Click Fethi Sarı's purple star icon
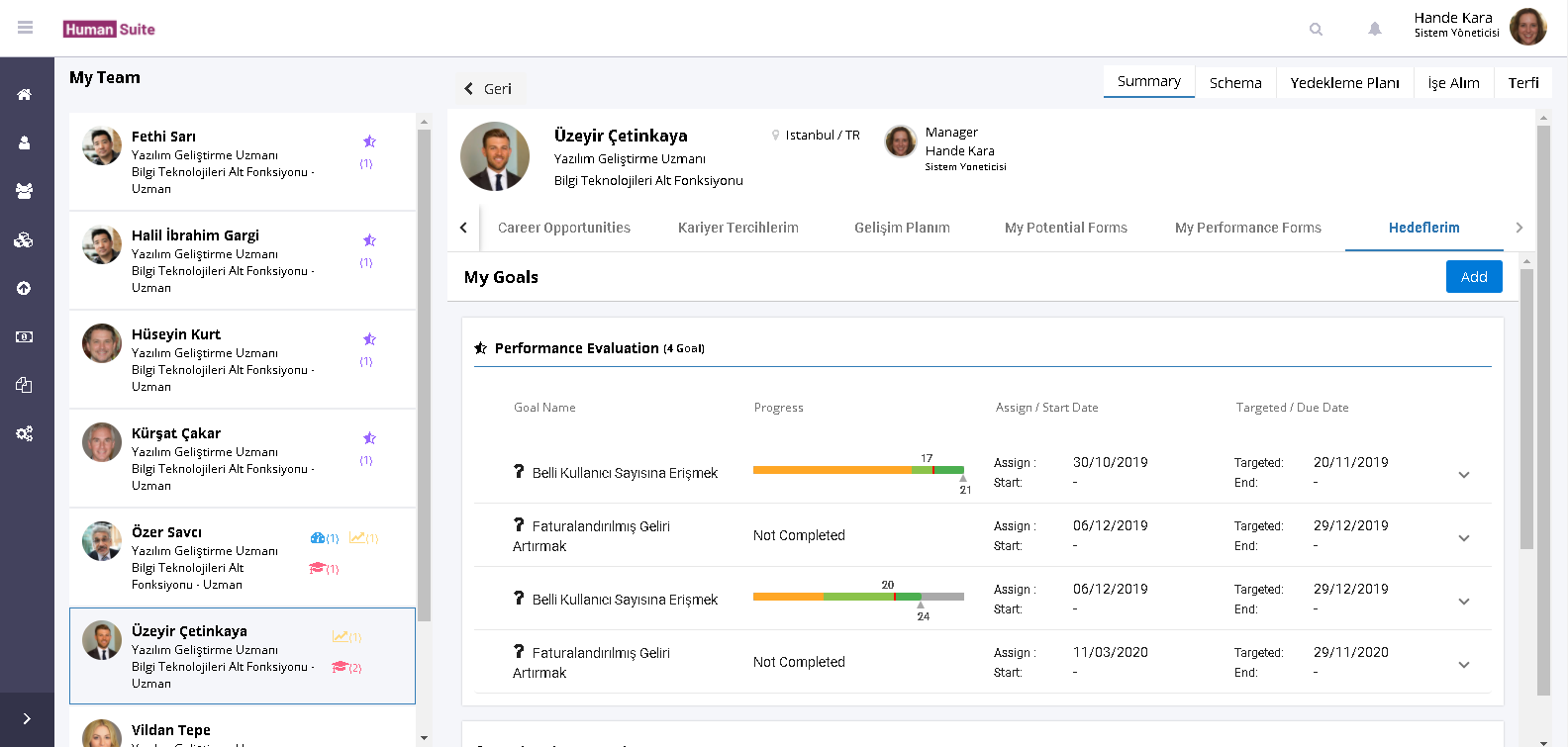 pyautogui.click(x=369, y=141)
